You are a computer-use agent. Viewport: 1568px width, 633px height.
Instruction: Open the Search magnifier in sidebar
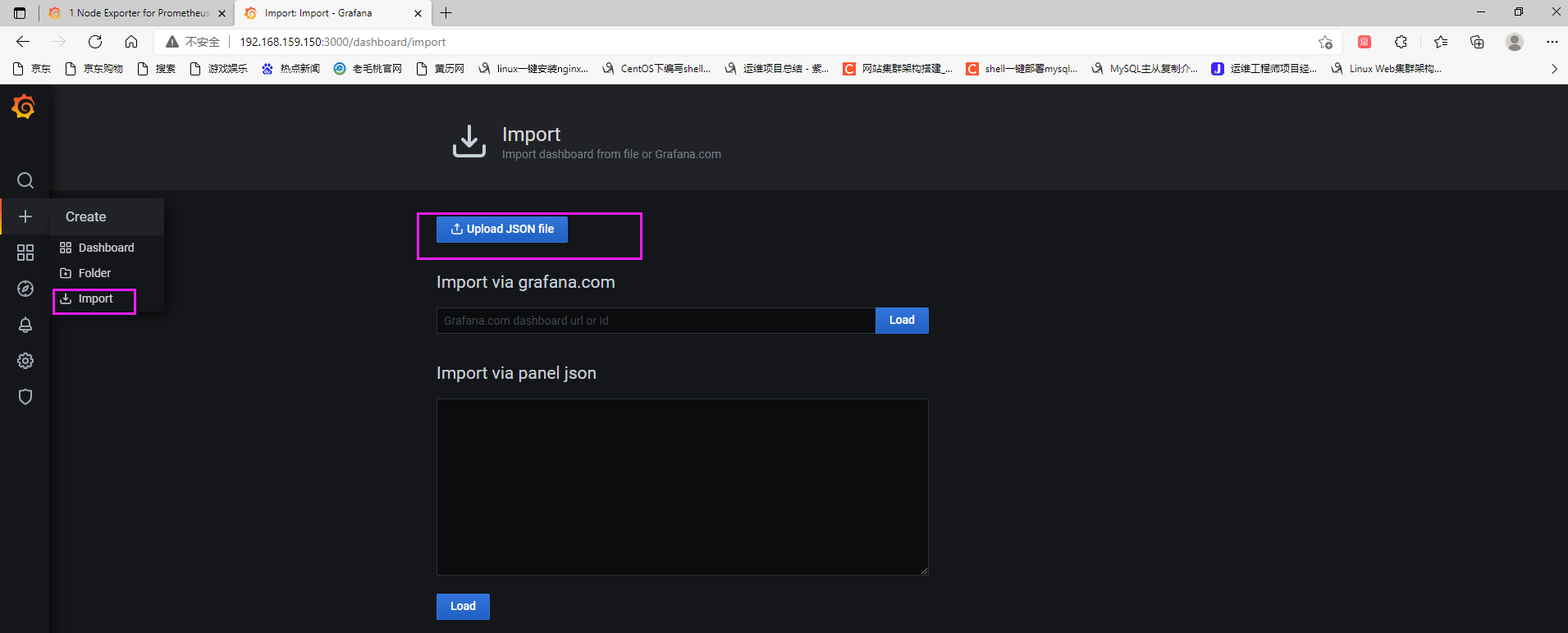coord(25,180)
